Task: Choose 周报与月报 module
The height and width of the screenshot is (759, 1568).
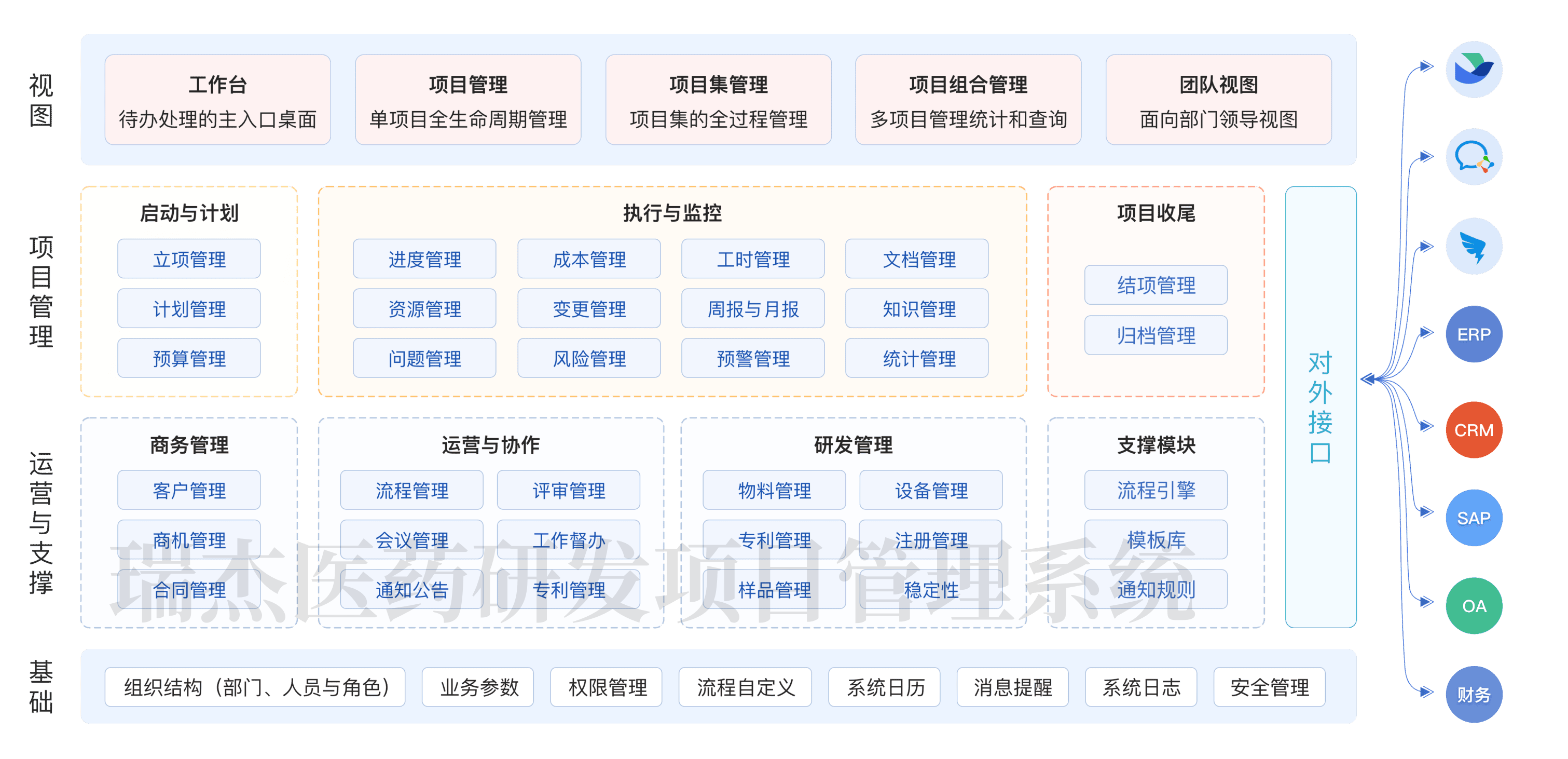Action: coord(753,309)
